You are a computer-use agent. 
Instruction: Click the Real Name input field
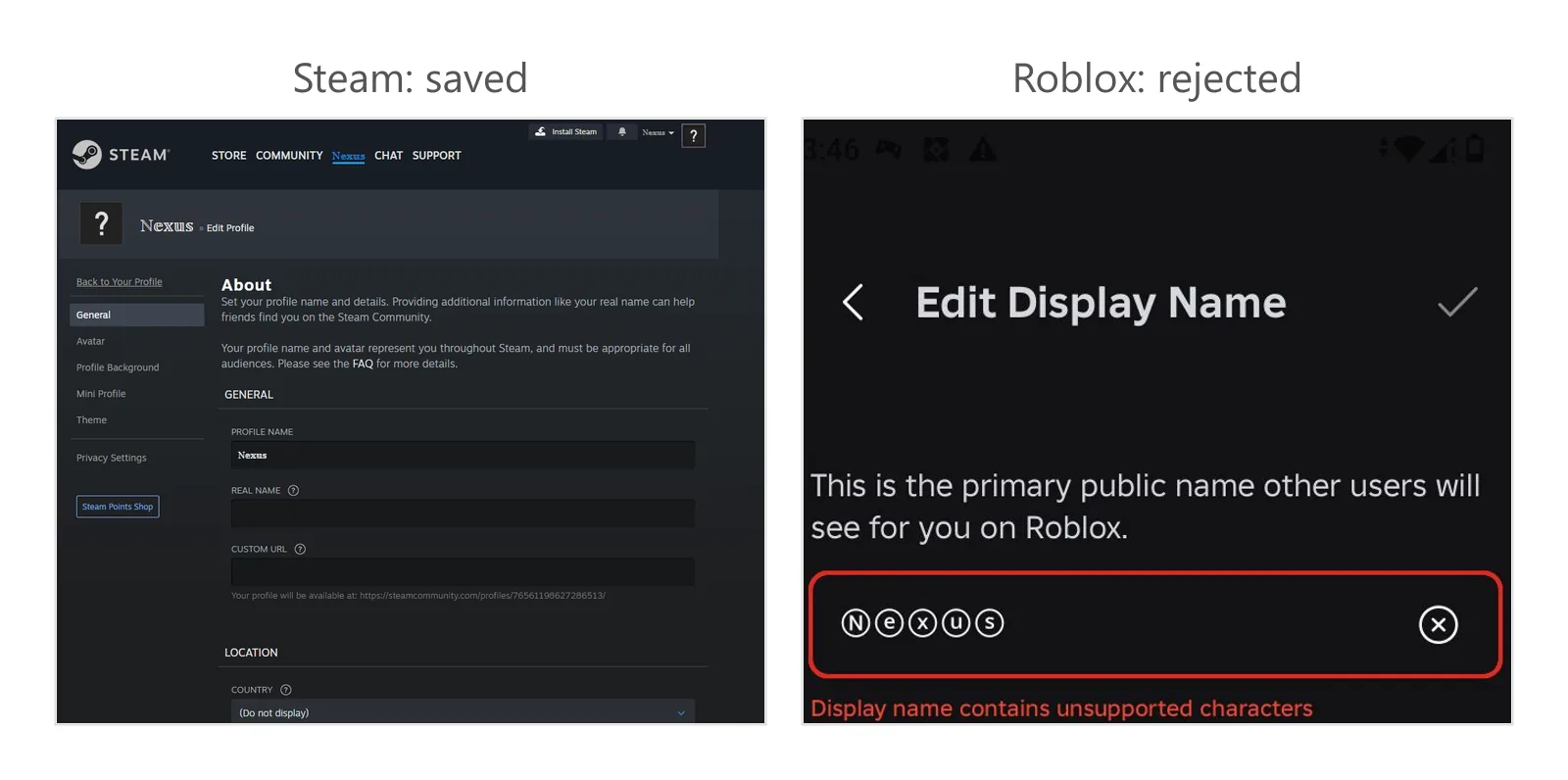463,513
